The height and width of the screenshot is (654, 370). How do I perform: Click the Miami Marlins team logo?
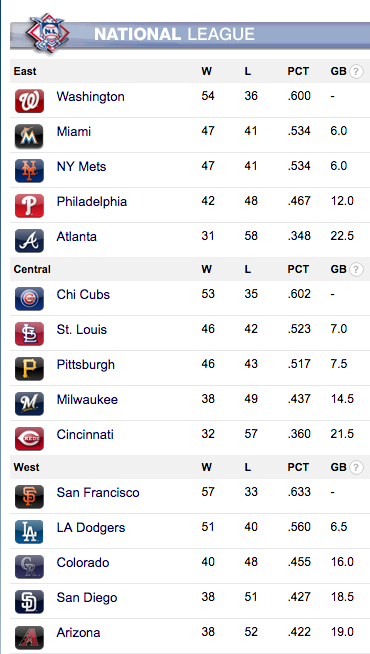(x=29, y=136)
